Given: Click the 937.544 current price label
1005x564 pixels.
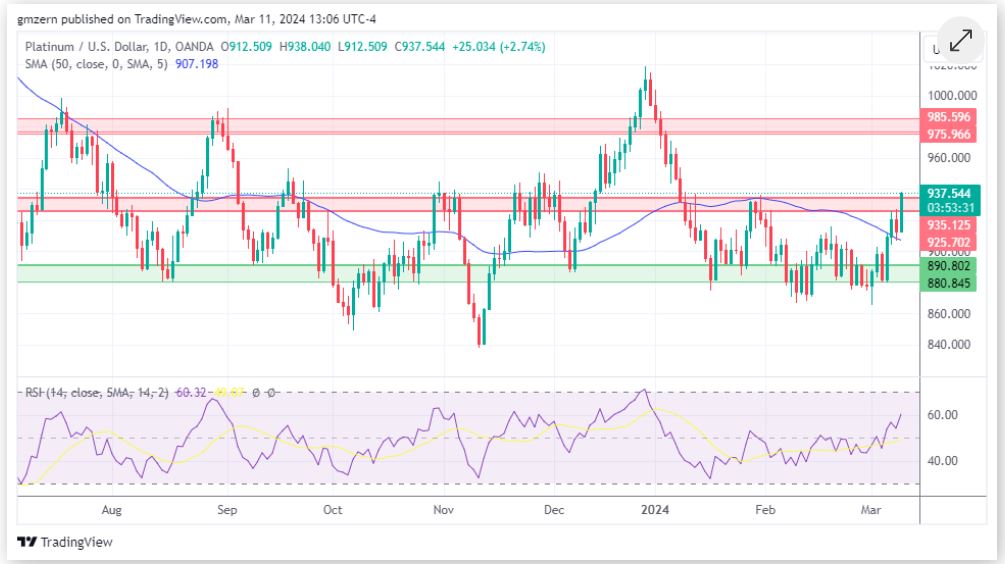Looking at the screenshot, I should coord(949,193).
